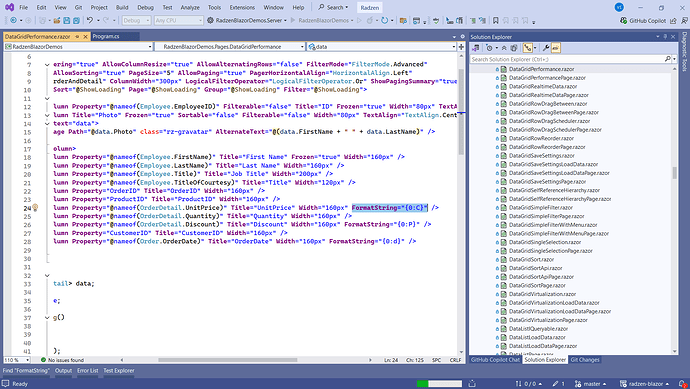Image resolution: width=690 pixels, height=389 pixels.
Task: Toggle the Solution Explorer preview selected items button
Action: tap(556, 48)
